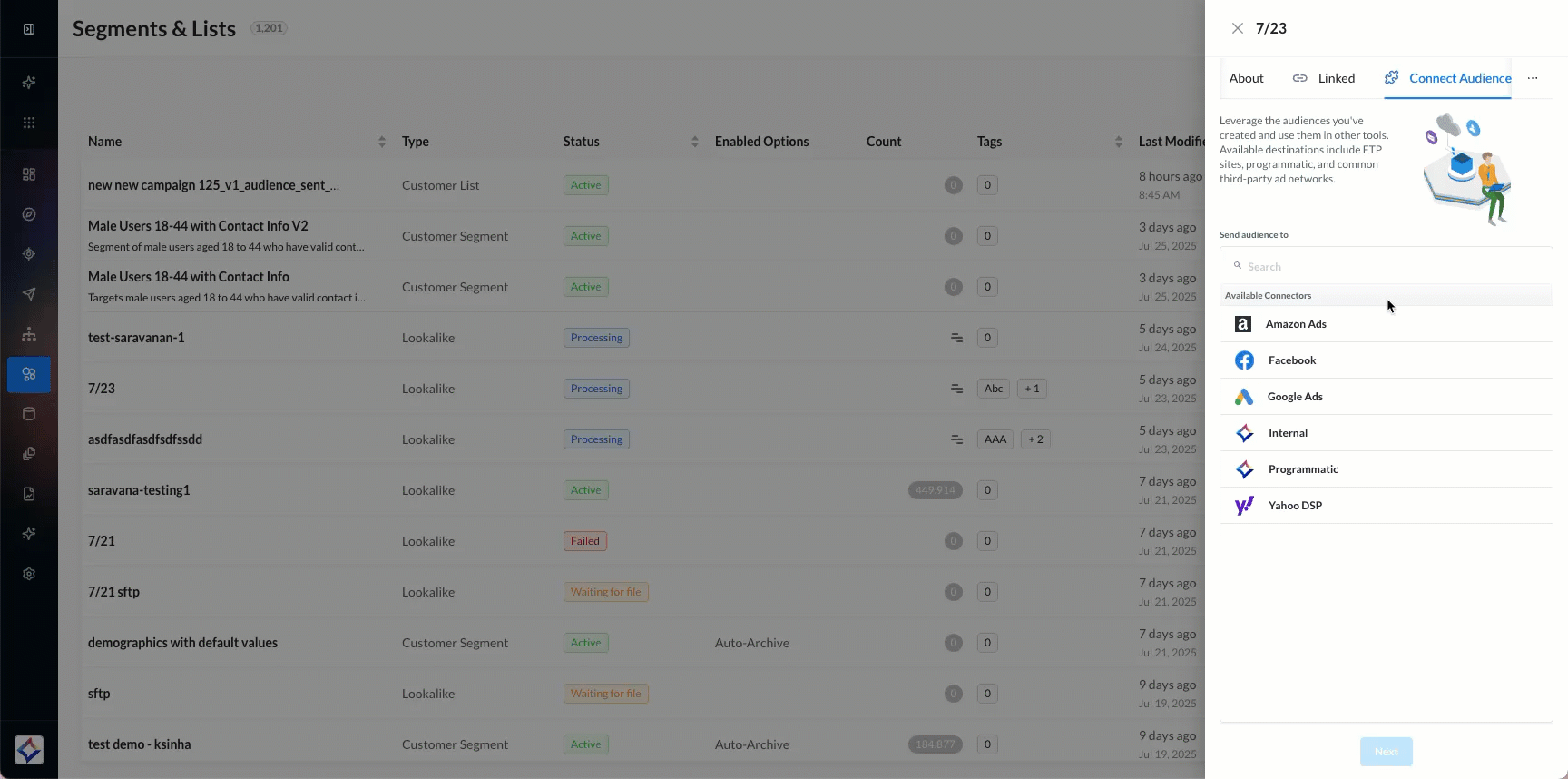Image resolution: width=1568 pixels, height=779 pixels.
Task: Choose the Facebook connector icon
Action: tap(1244, 360)
